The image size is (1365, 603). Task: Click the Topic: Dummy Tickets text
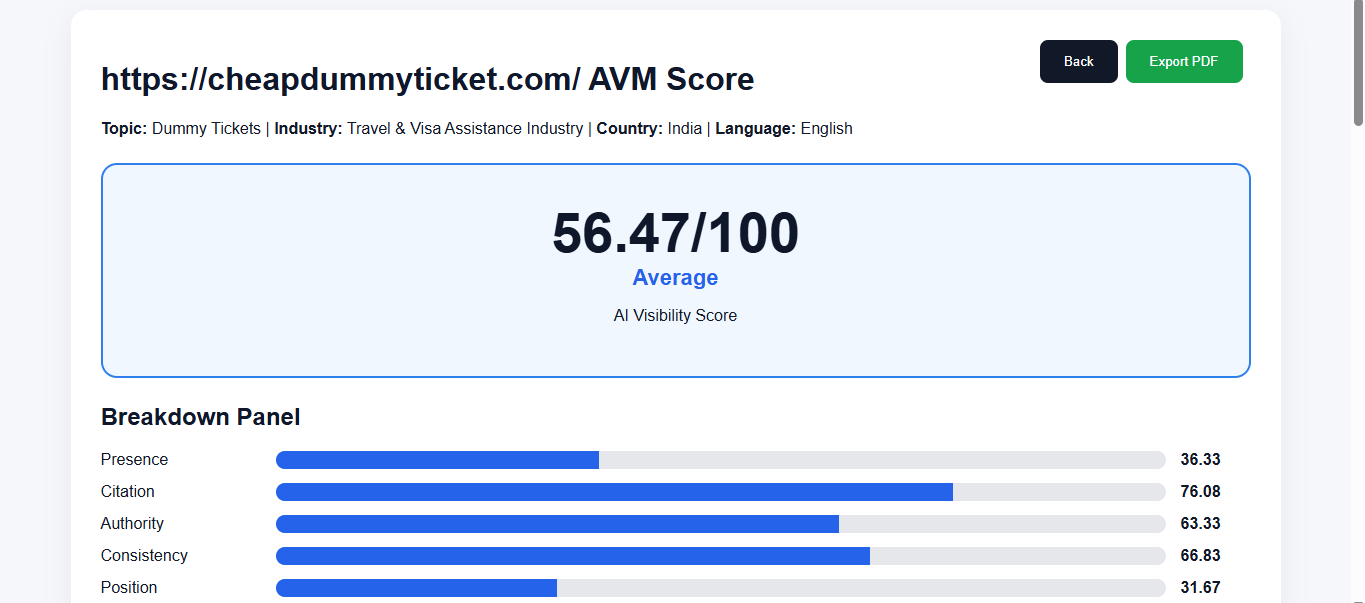click(x=181, y=128)
